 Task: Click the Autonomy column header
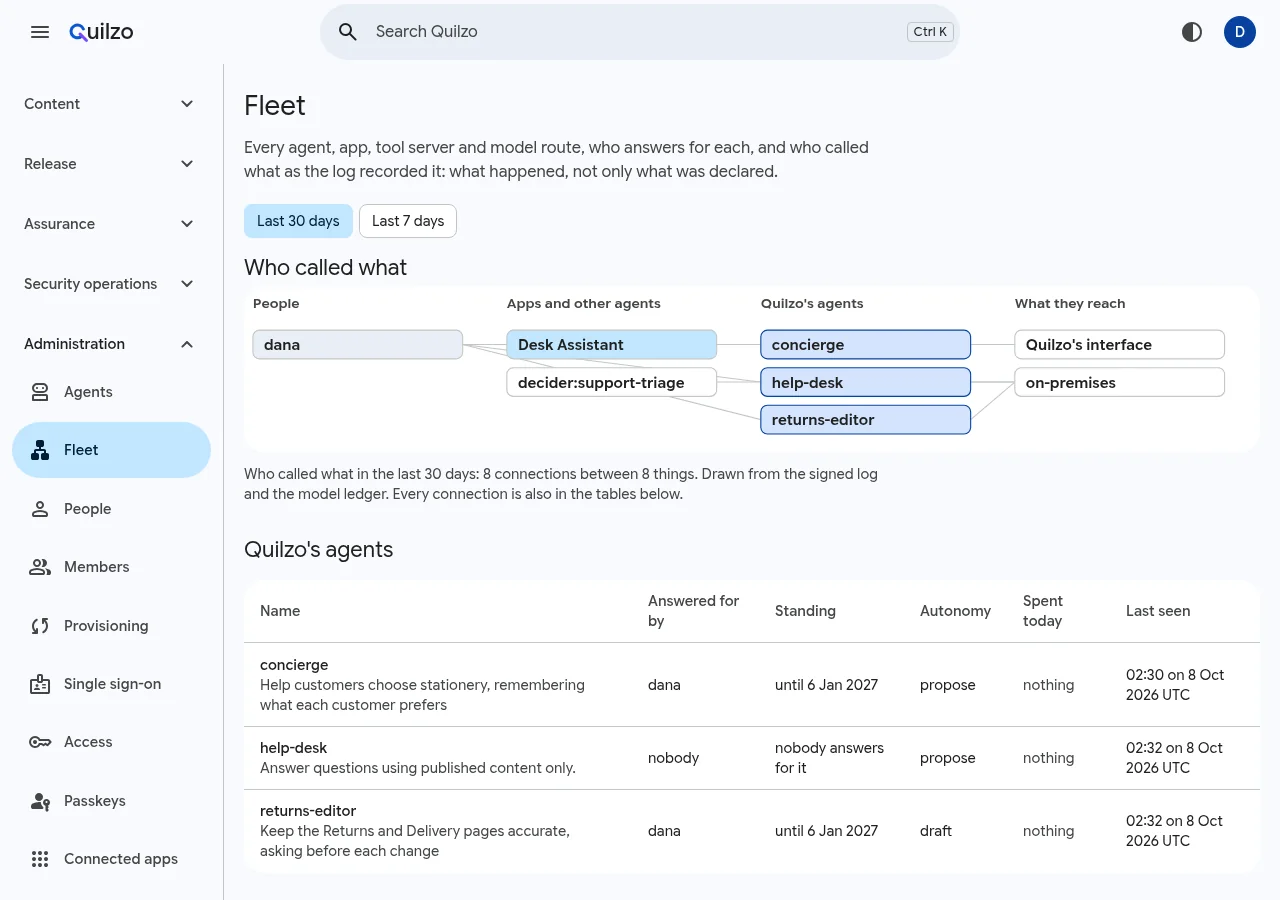pyautogui.click(x=955, y=611)
